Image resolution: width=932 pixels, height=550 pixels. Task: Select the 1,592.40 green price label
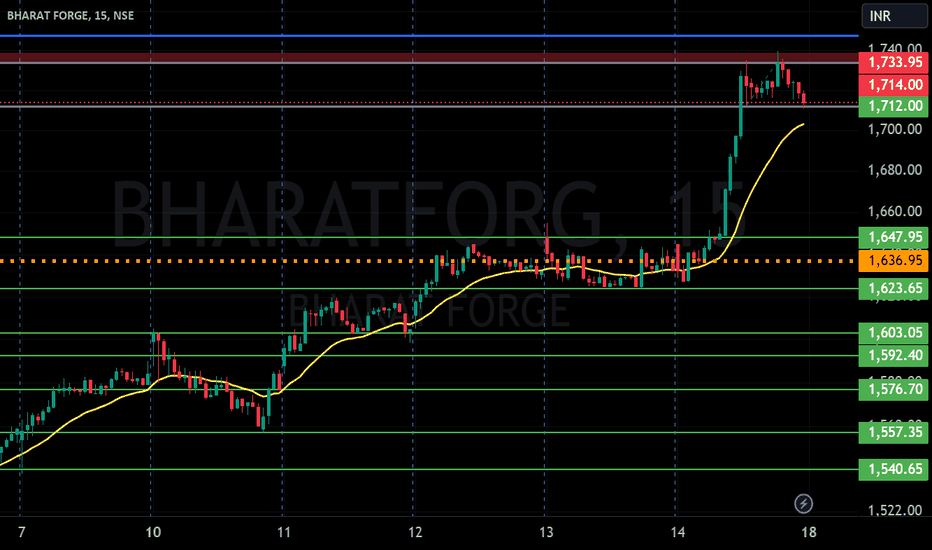click(x=893, y=355)
